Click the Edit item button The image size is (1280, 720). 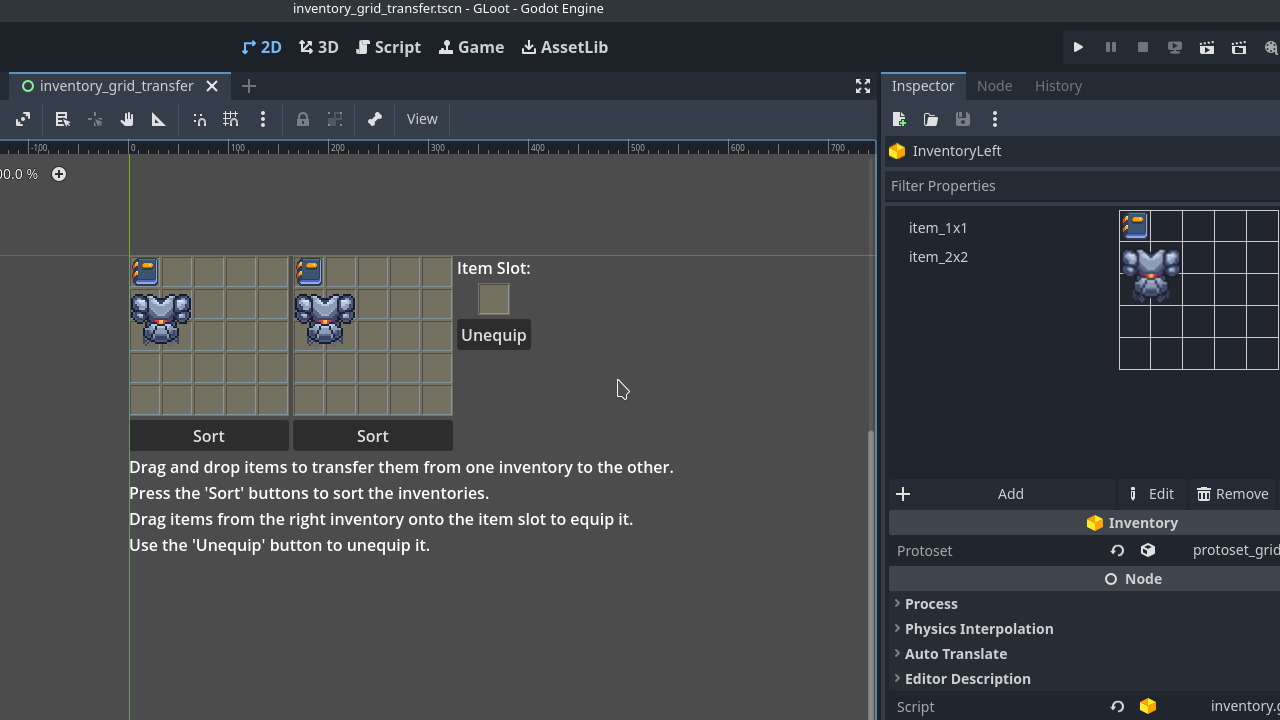[x=1152, y=494]
